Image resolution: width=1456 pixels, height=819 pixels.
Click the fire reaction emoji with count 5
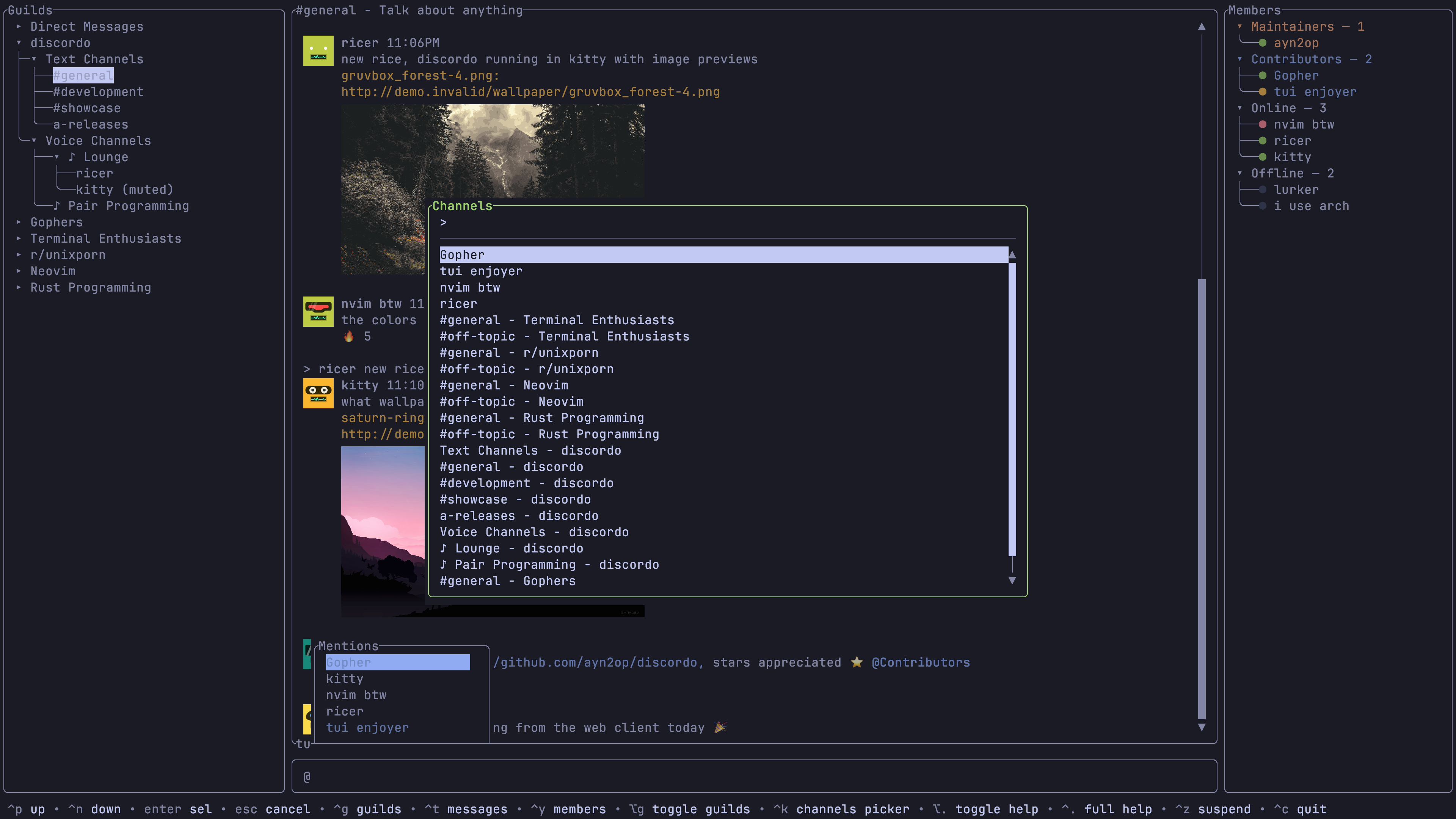349,336
